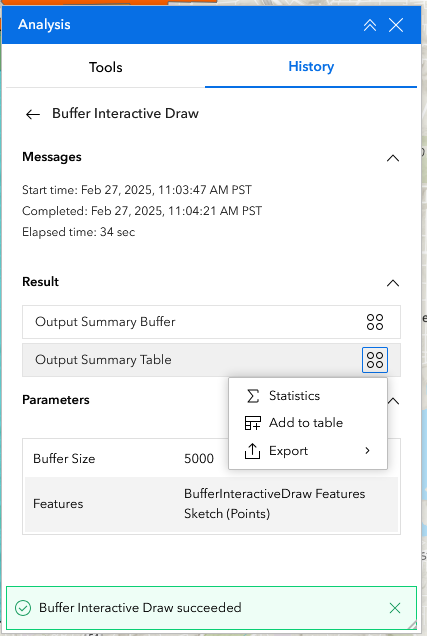Select the Output Summary Buffer result row
427x636 pixels.
(x=211, y=322)
